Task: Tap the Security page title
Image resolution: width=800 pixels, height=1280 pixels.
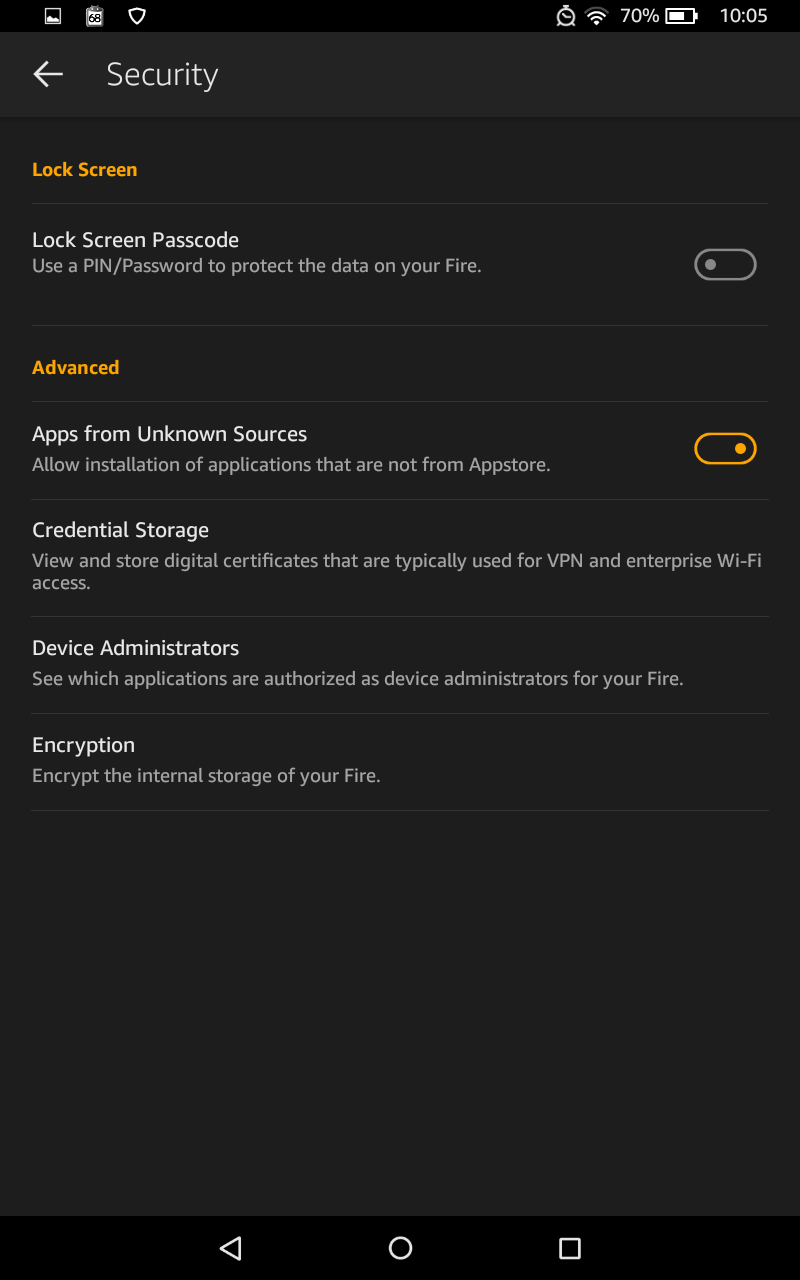Action: pyautogui.click(x=162, y=74)
